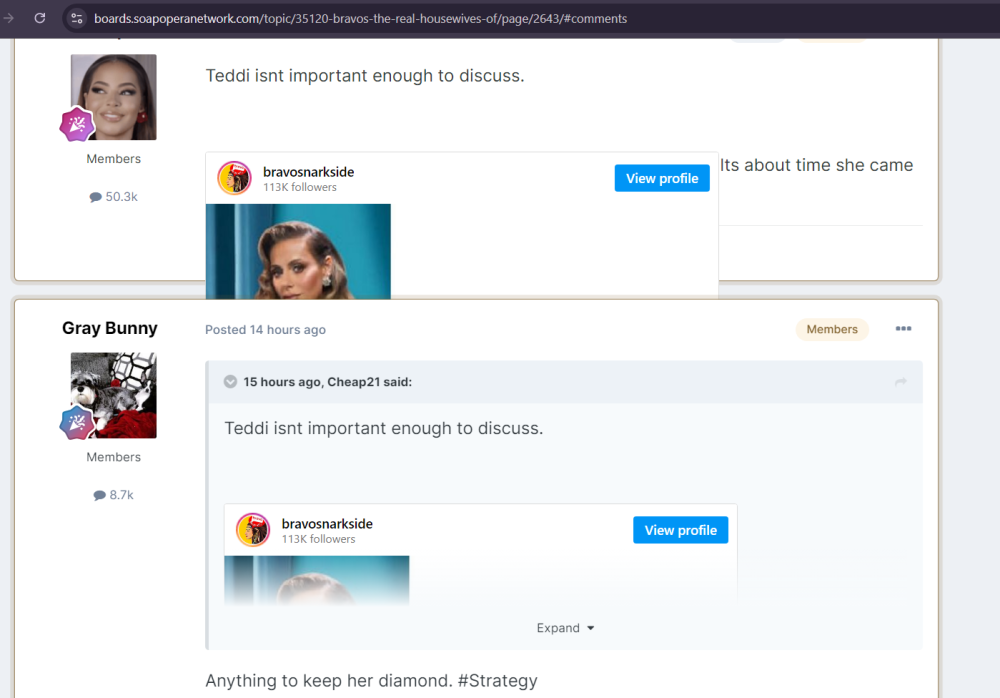Click the site information icon in address bar

[77, 18]
